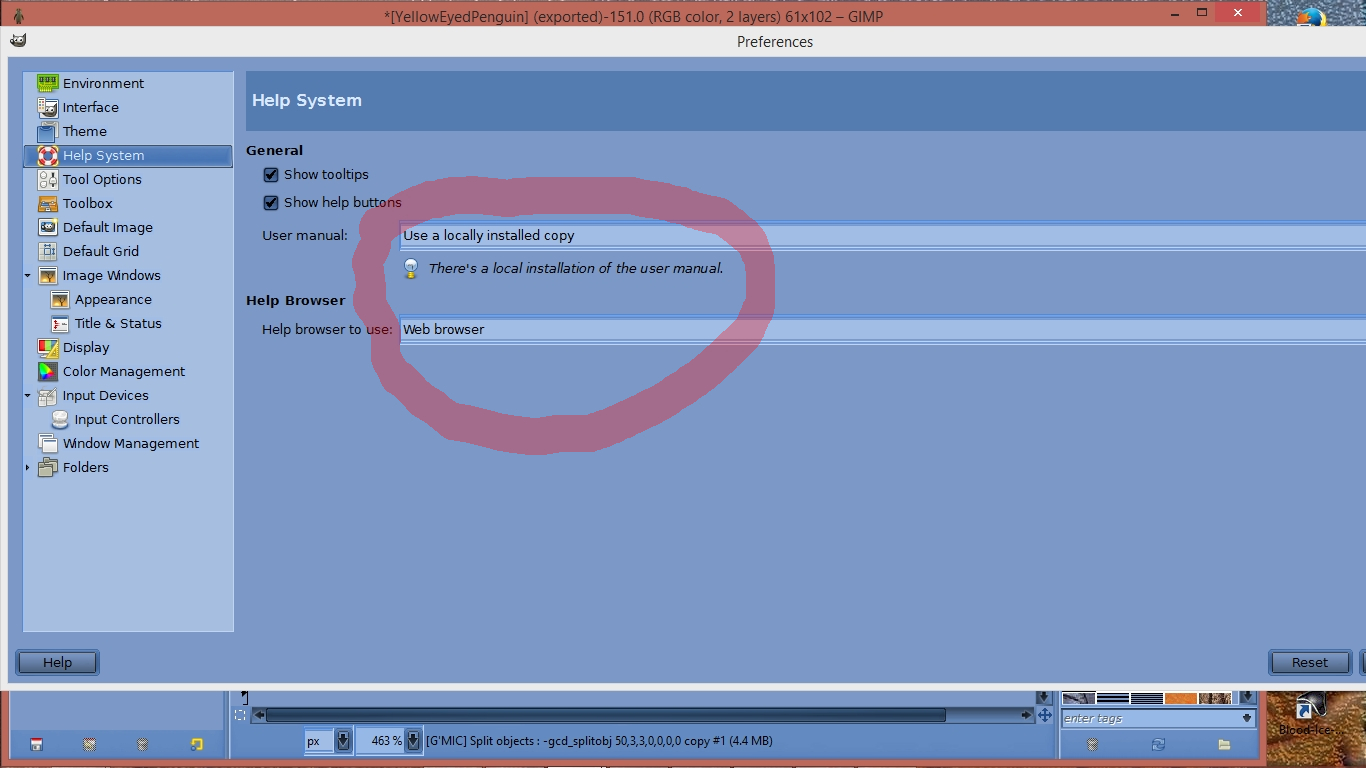Choose the Input Controllers icon
1366x768 pixels.
click(x=60, y=419)
